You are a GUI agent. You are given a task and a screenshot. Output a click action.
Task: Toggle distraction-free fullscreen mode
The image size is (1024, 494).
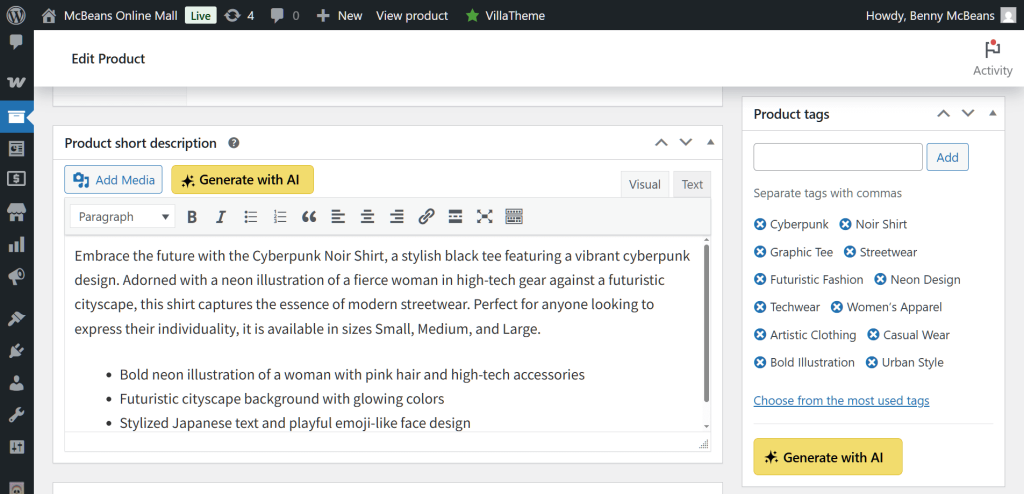[x=485, y=217]
